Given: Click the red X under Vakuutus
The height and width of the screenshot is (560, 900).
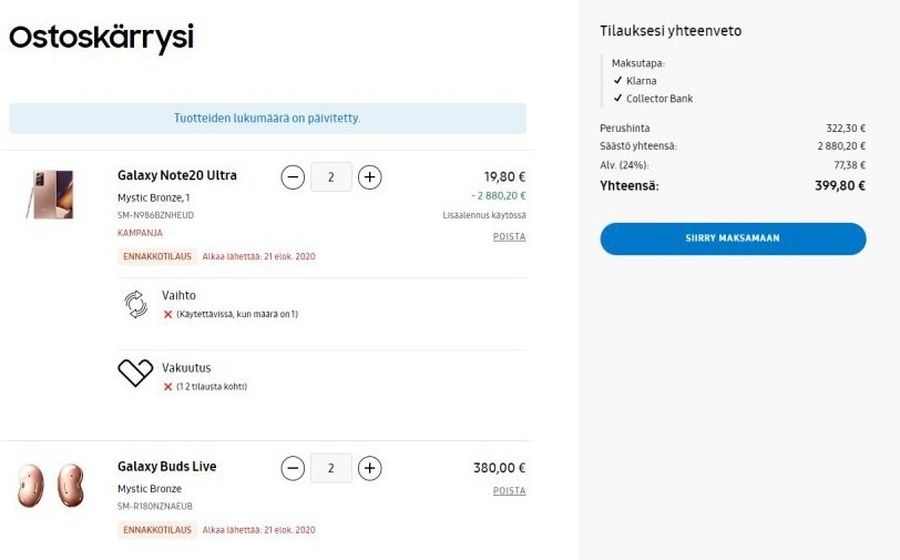Looking at the screenshot, I should point(168,386).
